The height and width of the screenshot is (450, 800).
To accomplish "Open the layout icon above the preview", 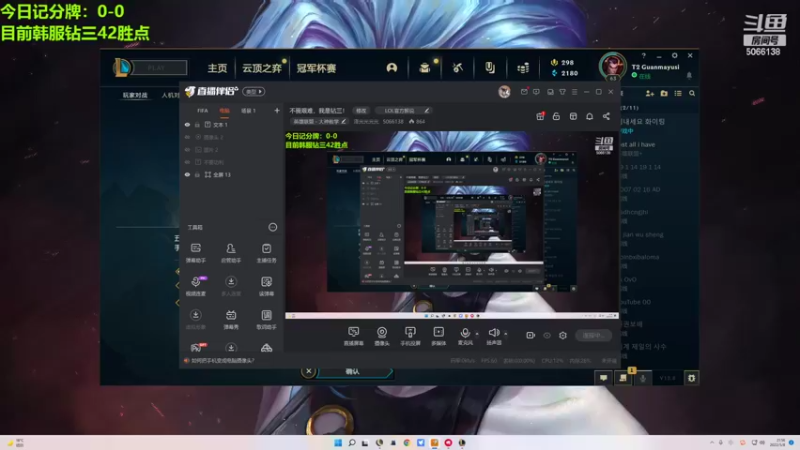I will point(573,116).
